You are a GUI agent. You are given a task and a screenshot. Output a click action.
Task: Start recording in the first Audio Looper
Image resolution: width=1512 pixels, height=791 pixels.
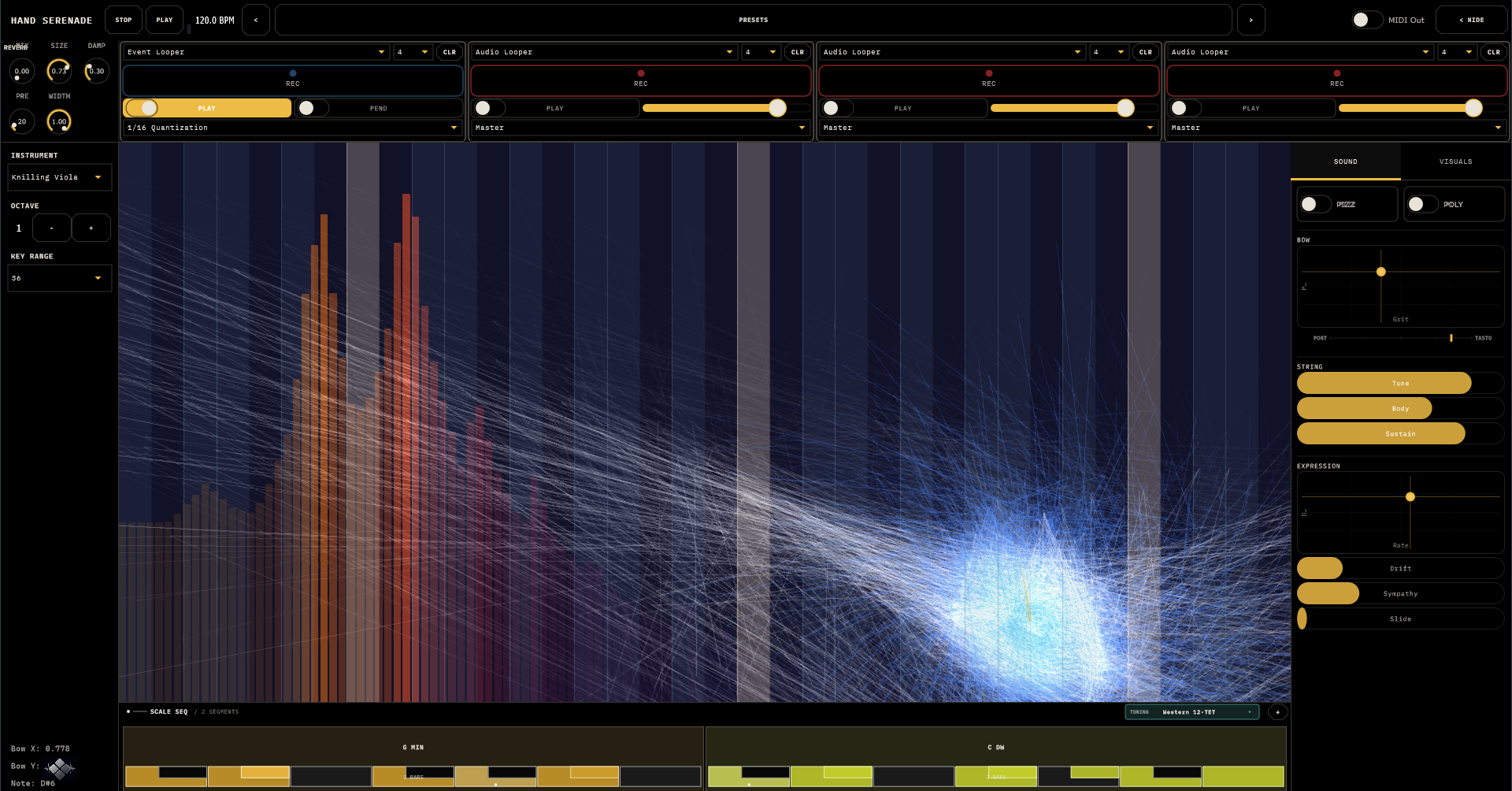641,80
